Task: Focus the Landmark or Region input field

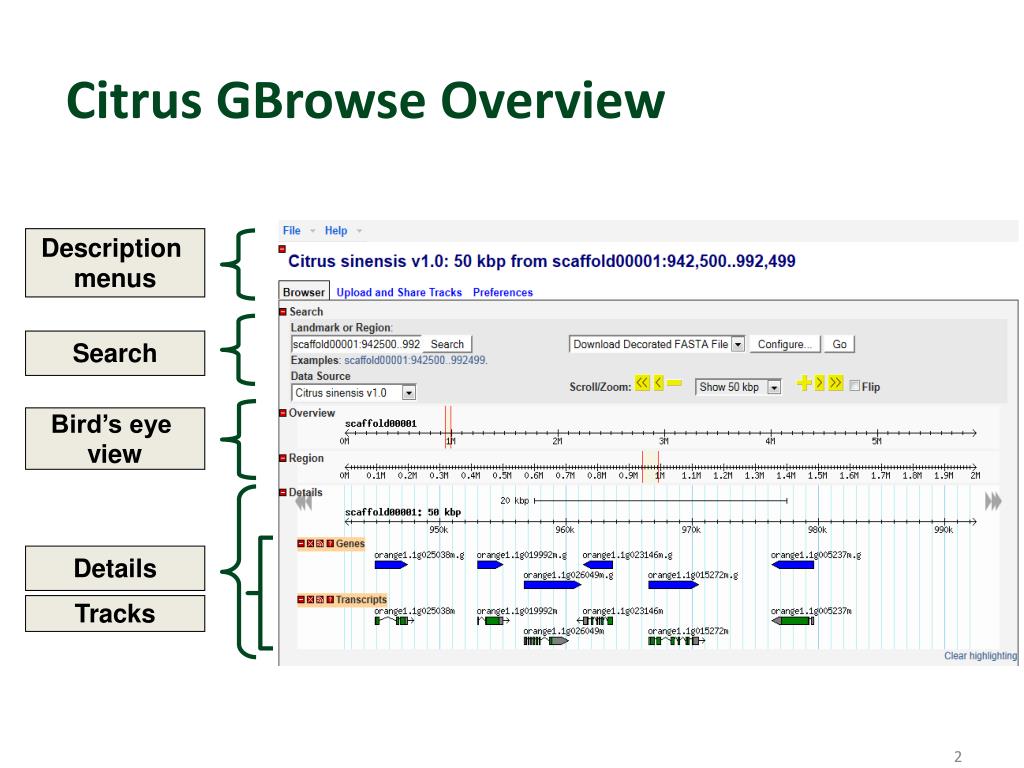Action: (357, 344)
